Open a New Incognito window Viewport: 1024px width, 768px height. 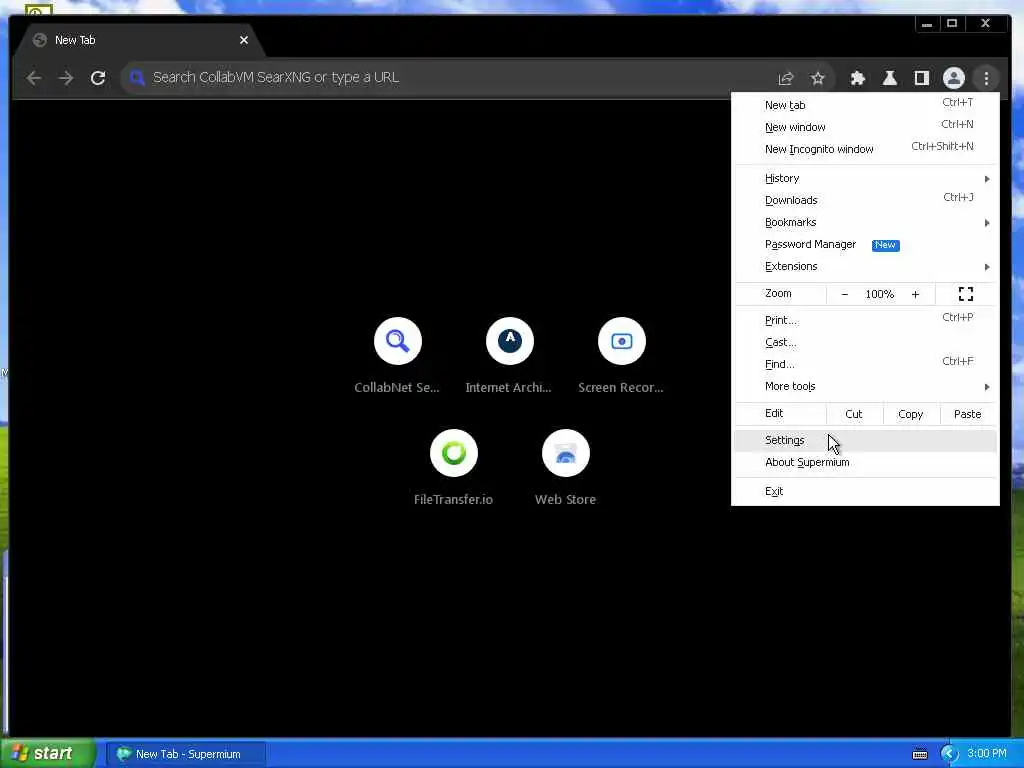pyautogui.click(x=865, y=149)
